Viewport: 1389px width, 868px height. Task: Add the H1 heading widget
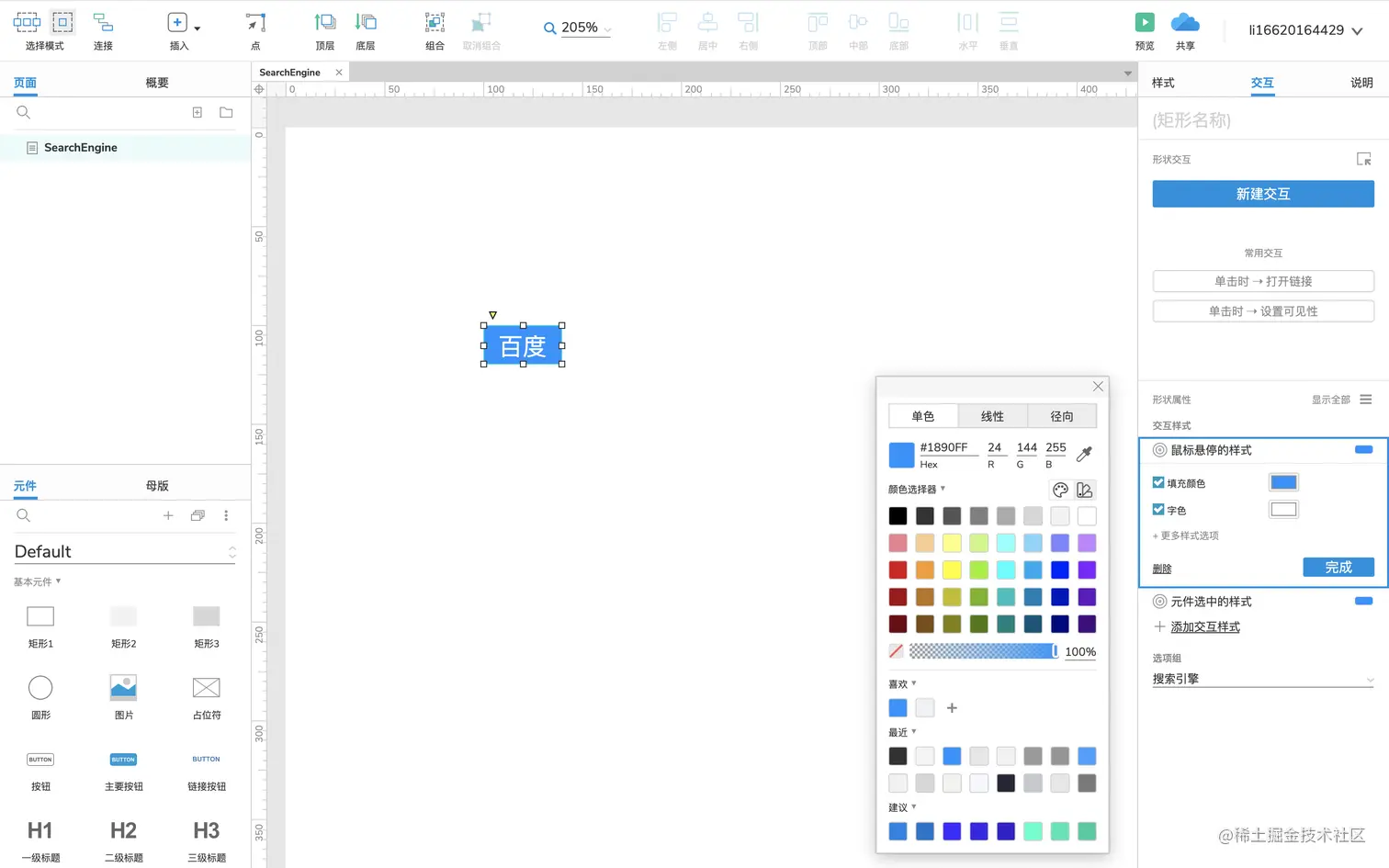[40, 841]
